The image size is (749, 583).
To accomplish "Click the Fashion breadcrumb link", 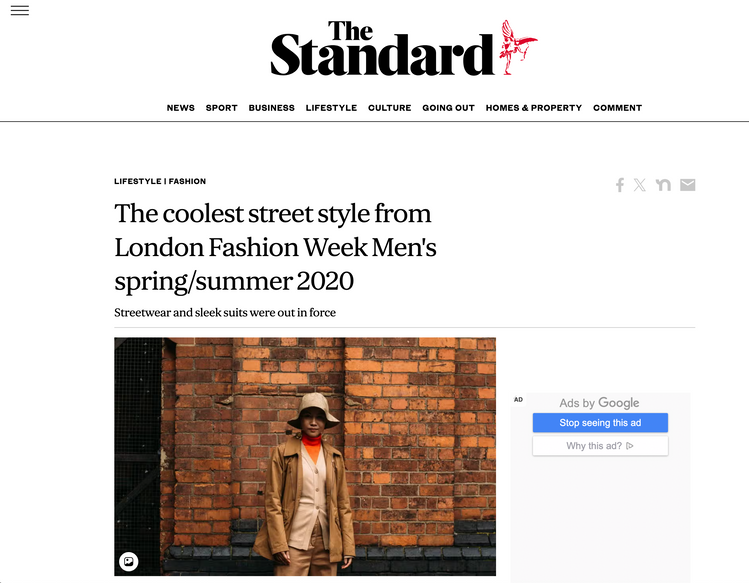I will [x=188, y=182].
